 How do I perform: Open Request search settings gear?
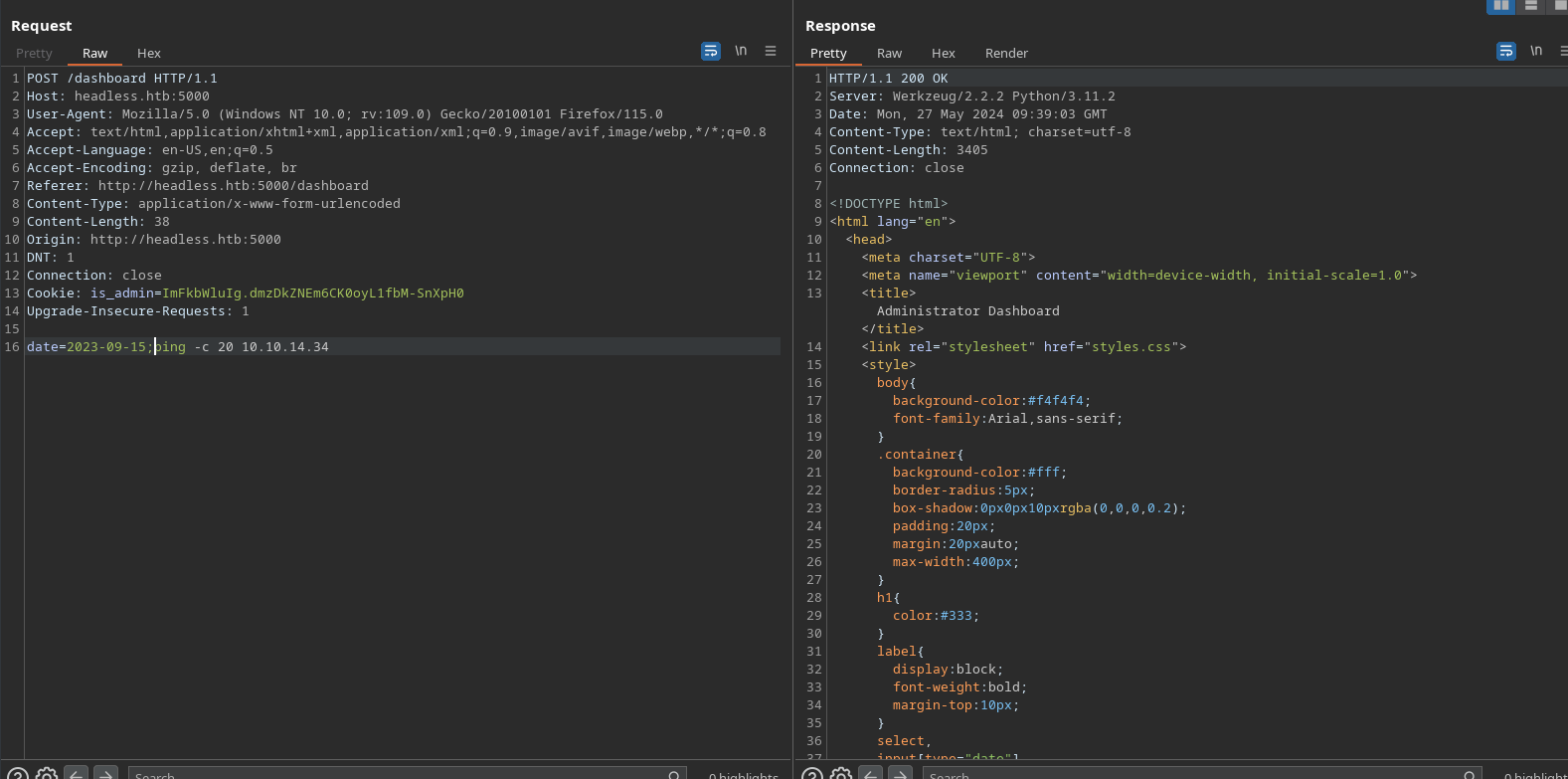click(46, 774)
